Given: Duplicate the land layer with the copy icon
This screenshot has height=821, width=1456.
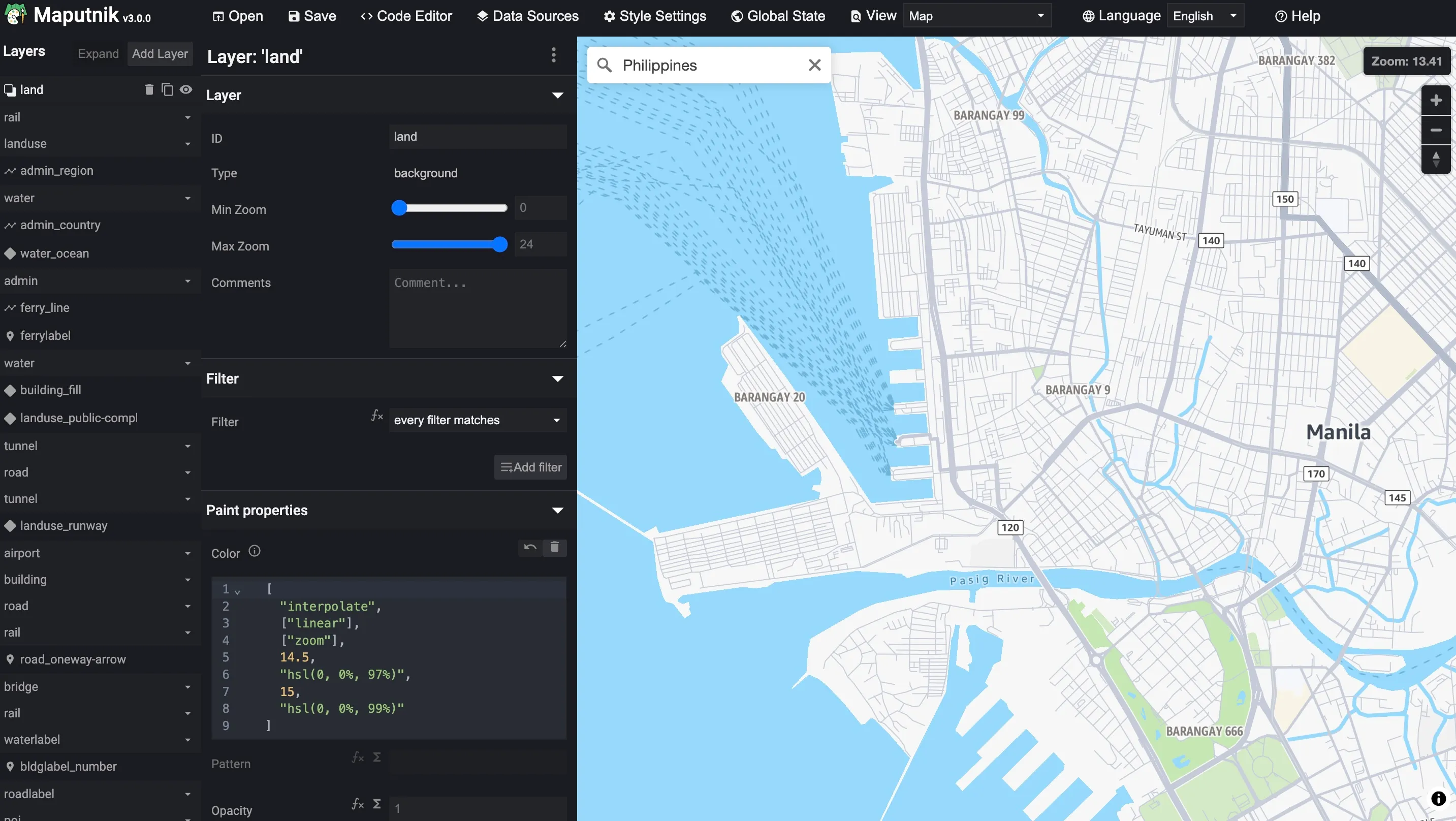Looking at the screenshot, I should click(x=167, y=89).
